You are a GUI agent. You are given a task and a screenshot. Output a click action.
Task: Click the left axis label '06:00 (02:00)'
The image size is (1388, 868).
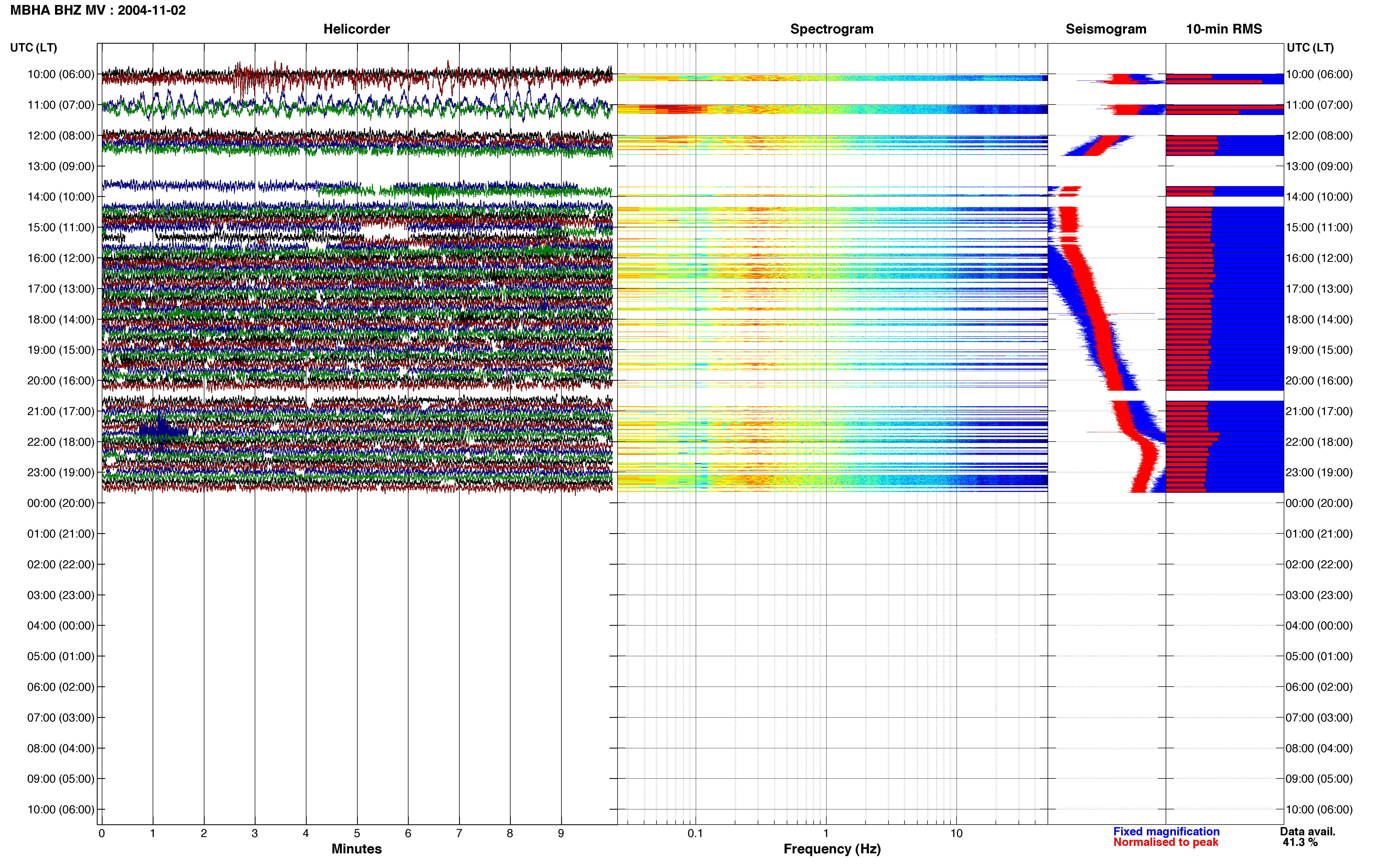pos(61,687)
